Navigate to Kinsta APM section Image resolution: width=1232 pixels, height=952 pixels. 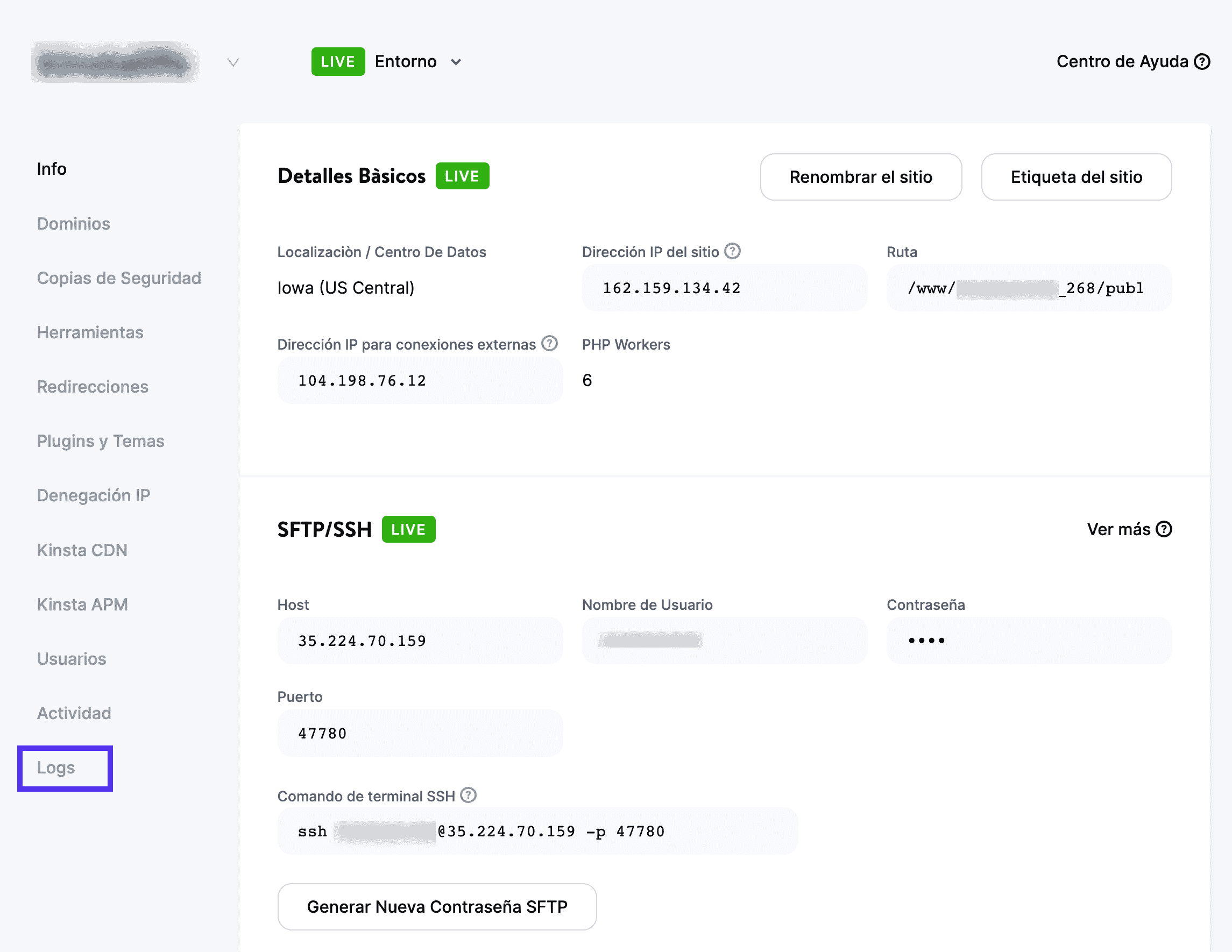[82, 605]
